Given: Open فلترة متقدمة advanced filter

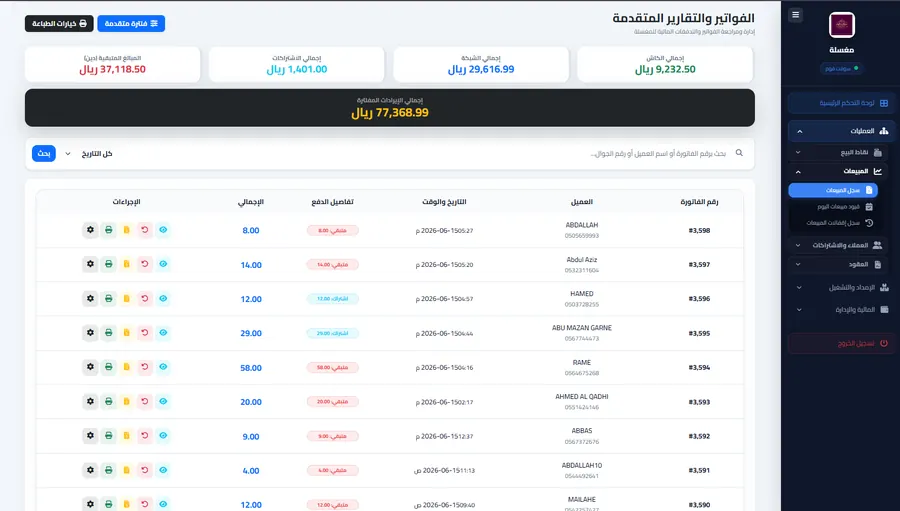Looking at the screenshot, I should tap(131, 24).
